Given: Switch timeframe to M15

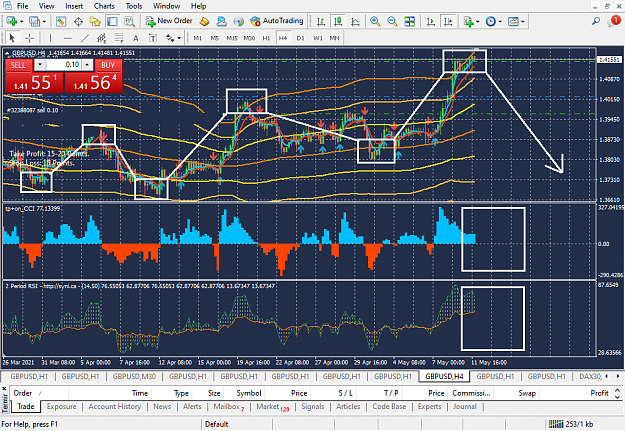Looking at the screenshot, I should (x=232, y=38).
